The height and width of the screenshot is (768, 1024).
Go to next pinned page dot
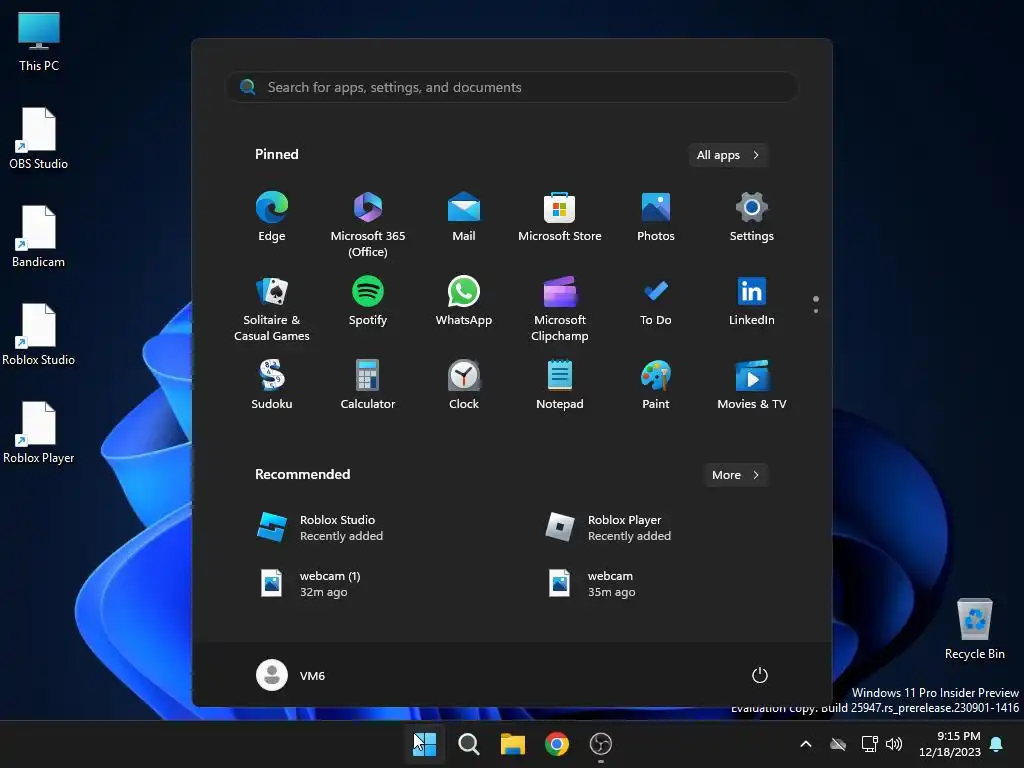pos(816,311)
